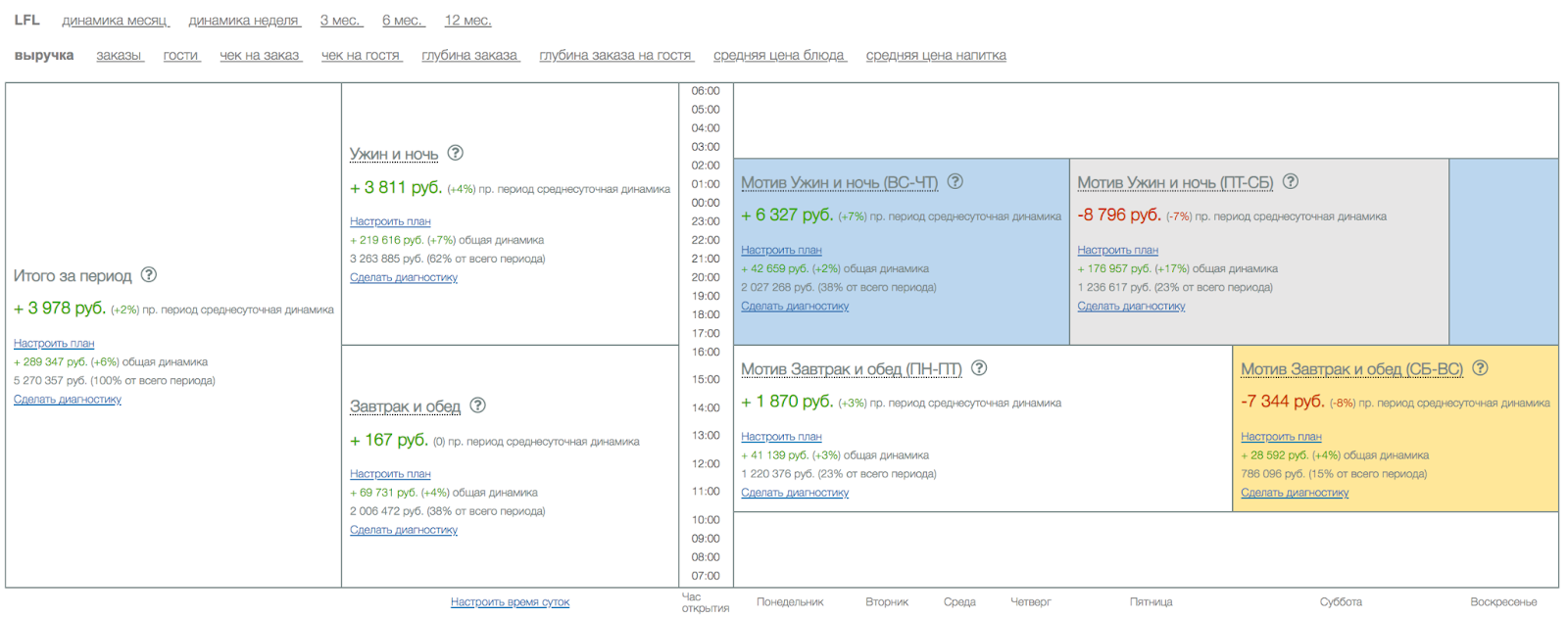Open Мотив Ужин и ночь (ПТ-СБ) title link
Screen dimensions: 1568x619
coord(1175,183)
